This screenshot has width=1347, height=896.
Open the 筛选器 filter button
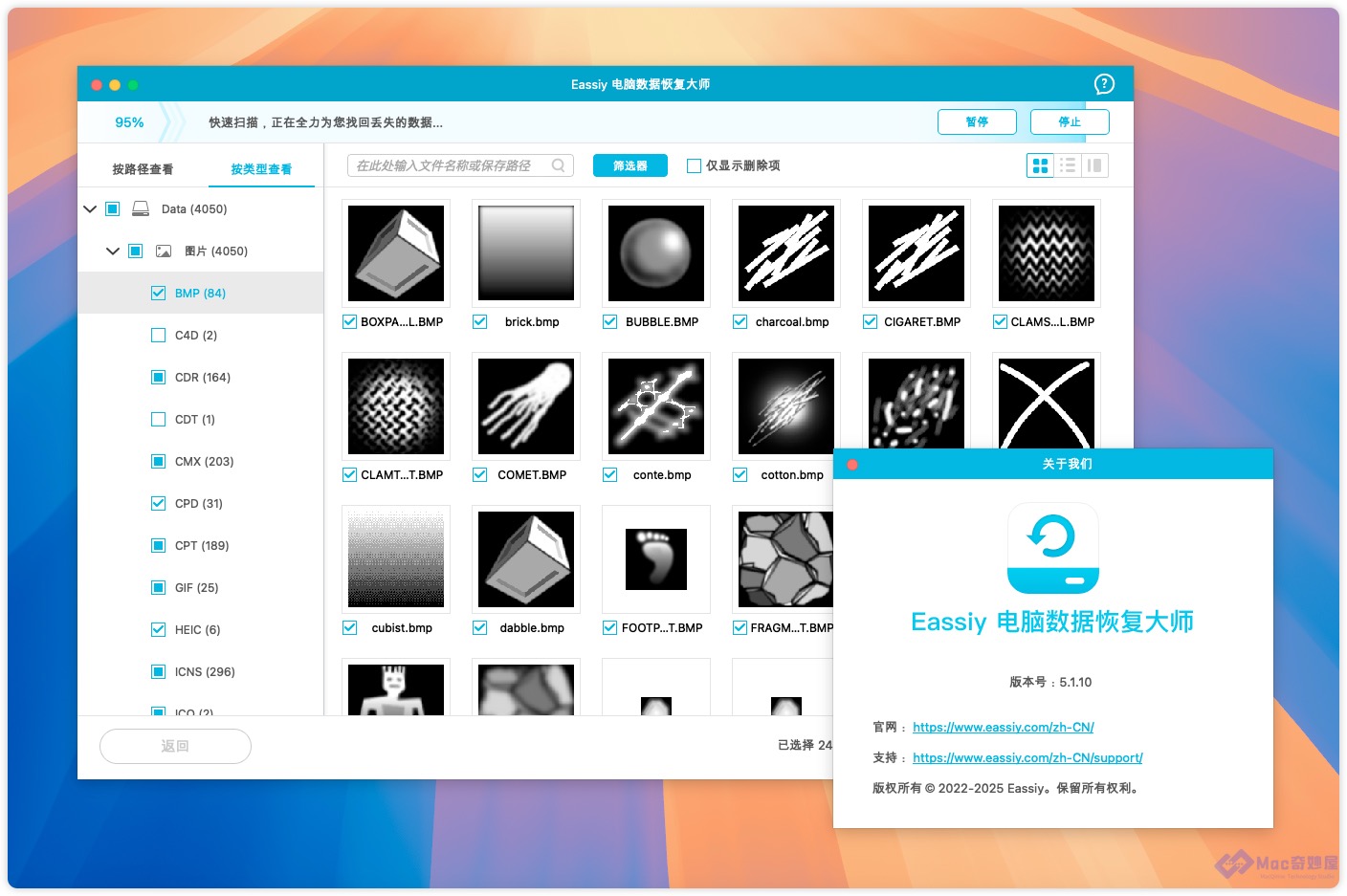(x=629, y=165)
